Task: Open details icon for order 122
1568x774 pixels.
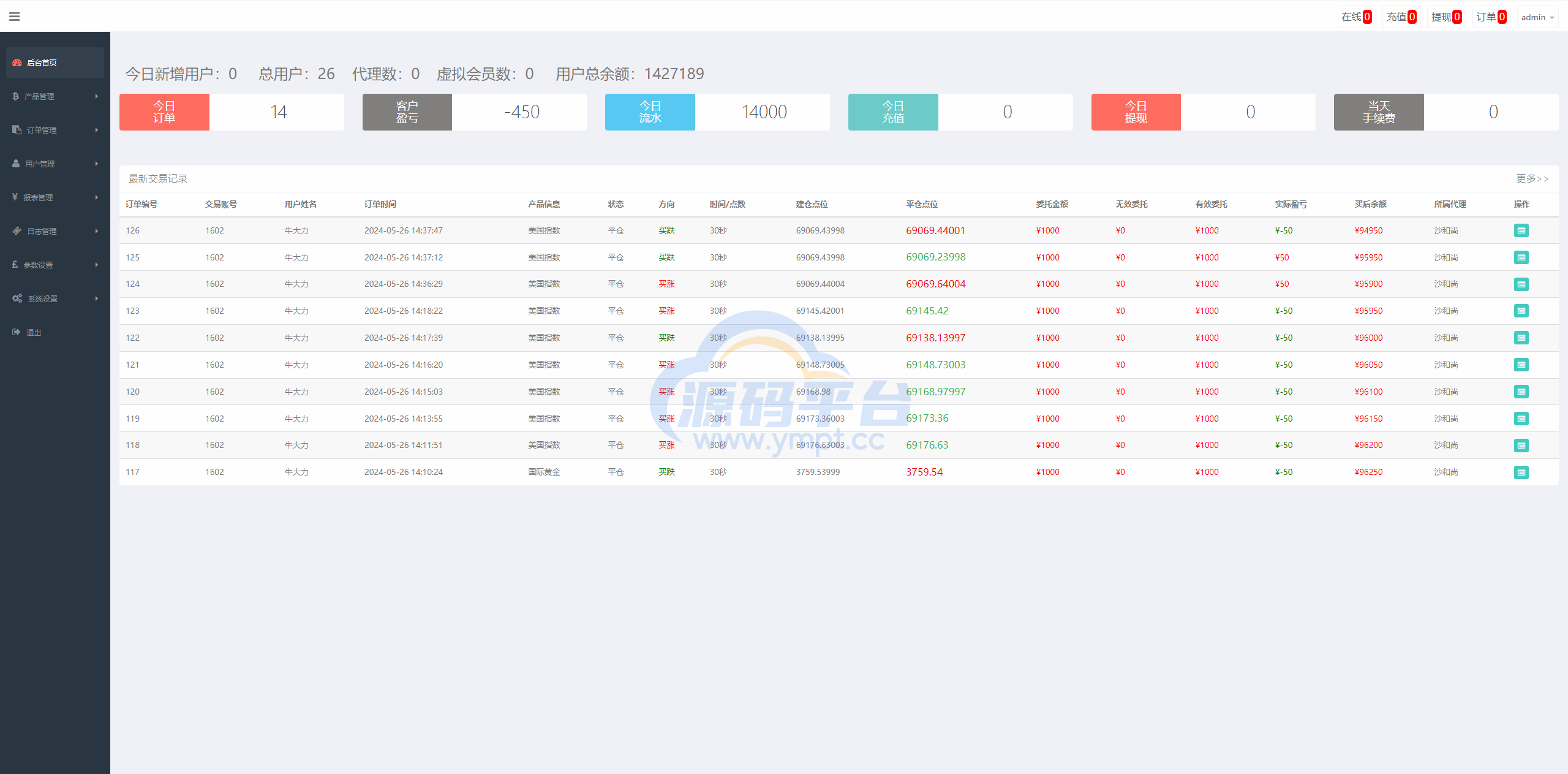Action: 1521,338
